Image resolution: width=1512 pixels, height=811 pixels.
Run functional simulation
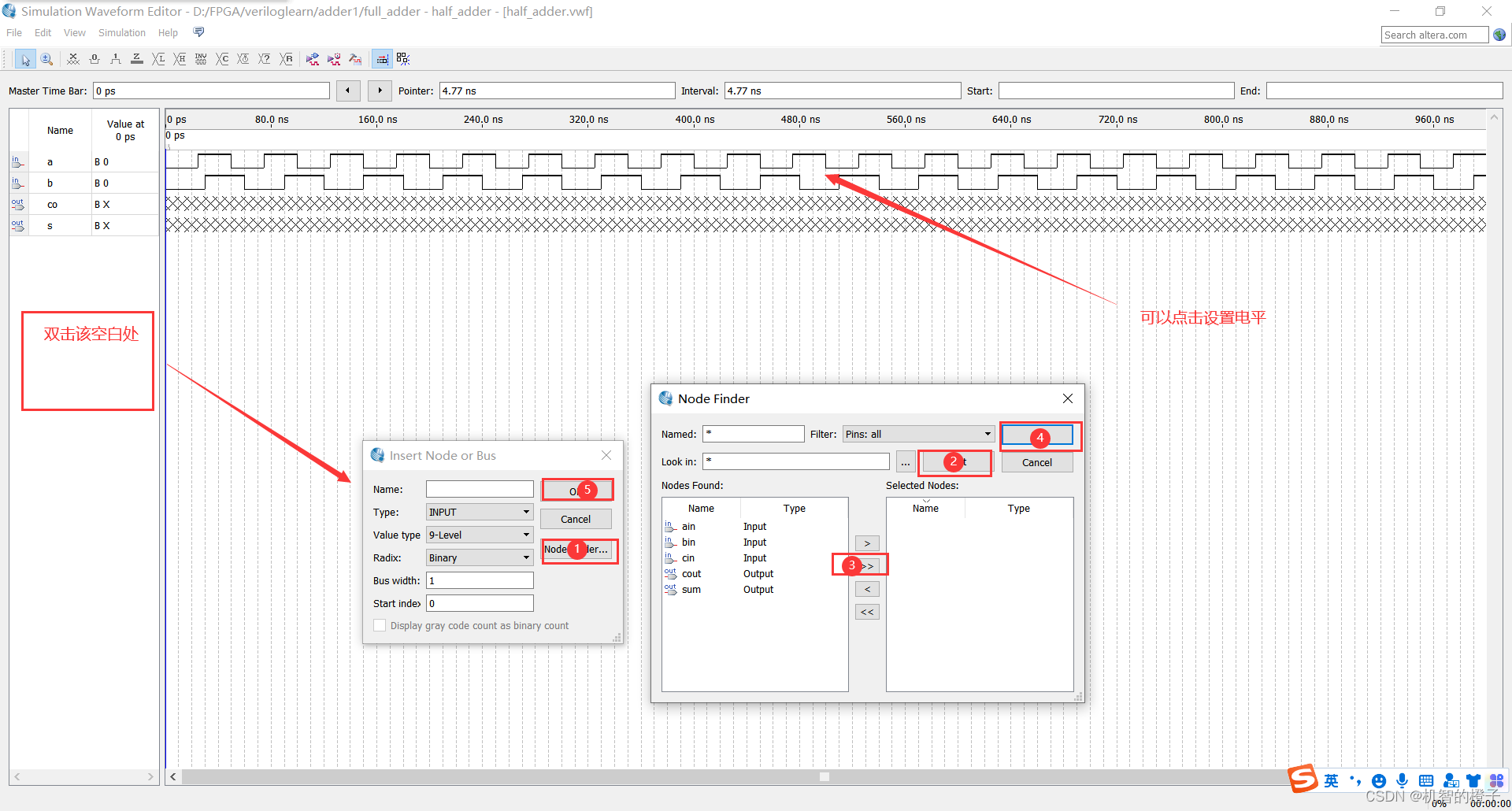[x=313, y=59]
